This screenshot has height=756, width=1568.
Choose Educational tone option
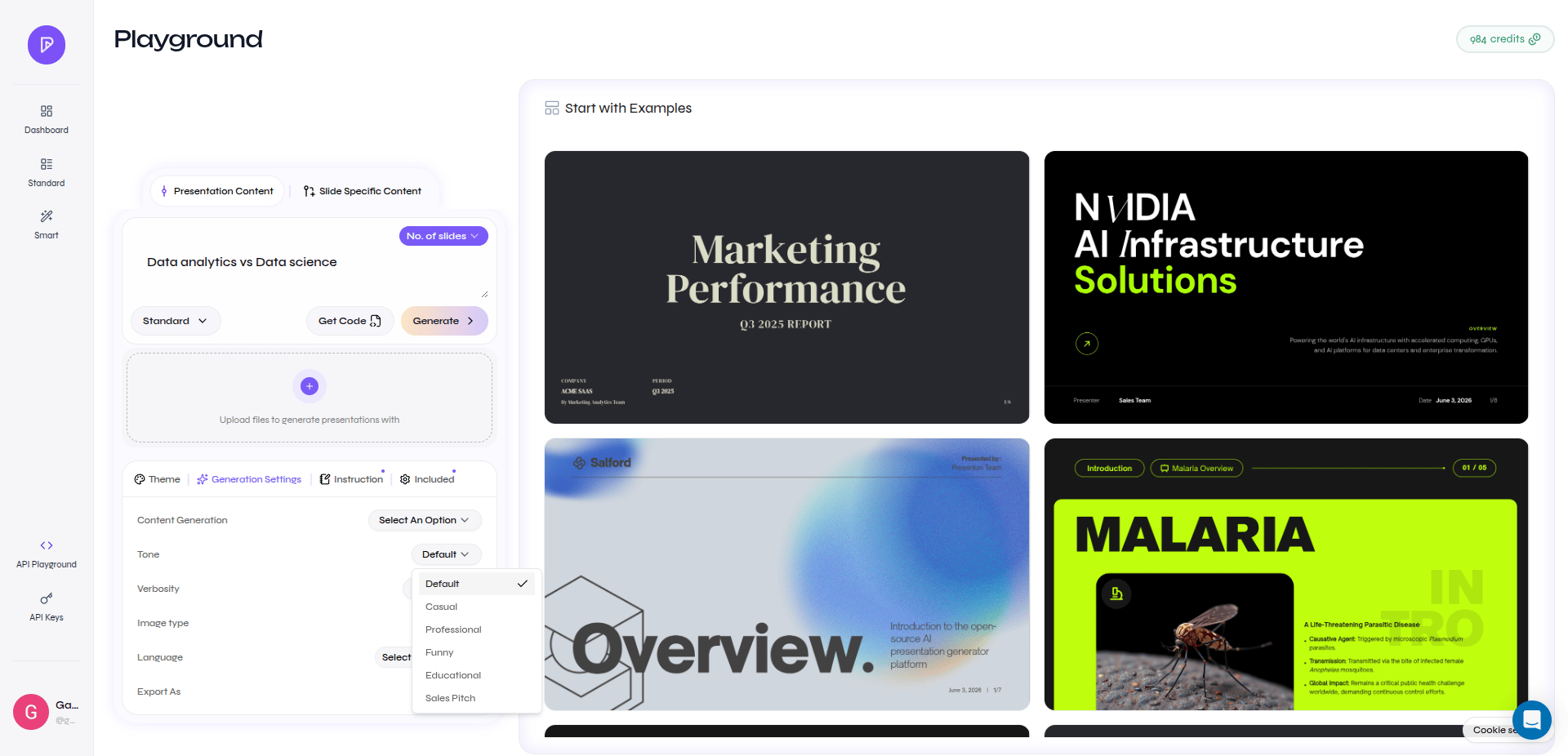pos(477,675)
